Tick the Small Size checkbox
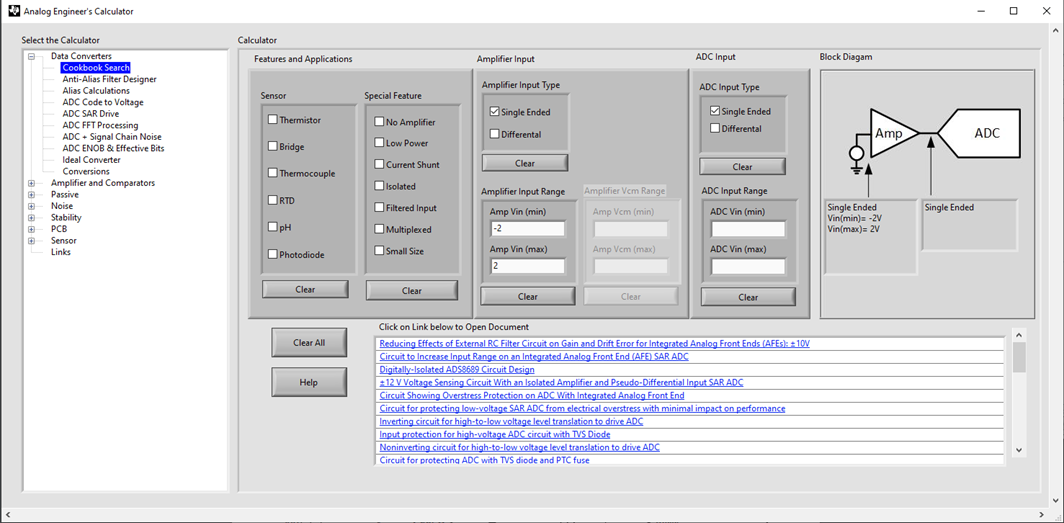 [x=379, y=250]
